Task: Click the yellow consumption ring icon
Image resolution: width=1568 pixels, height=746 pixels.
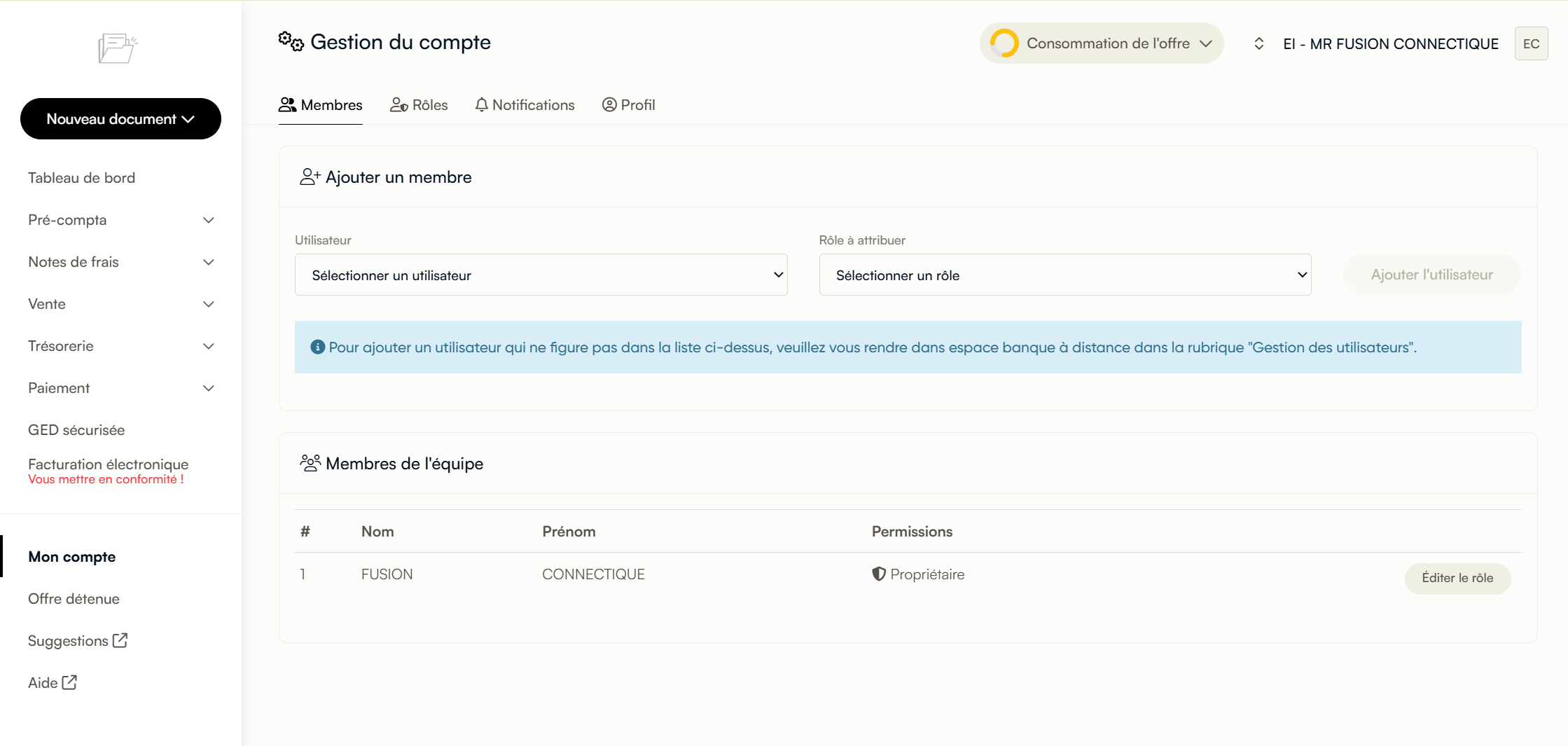Action: click(1004, 43)
